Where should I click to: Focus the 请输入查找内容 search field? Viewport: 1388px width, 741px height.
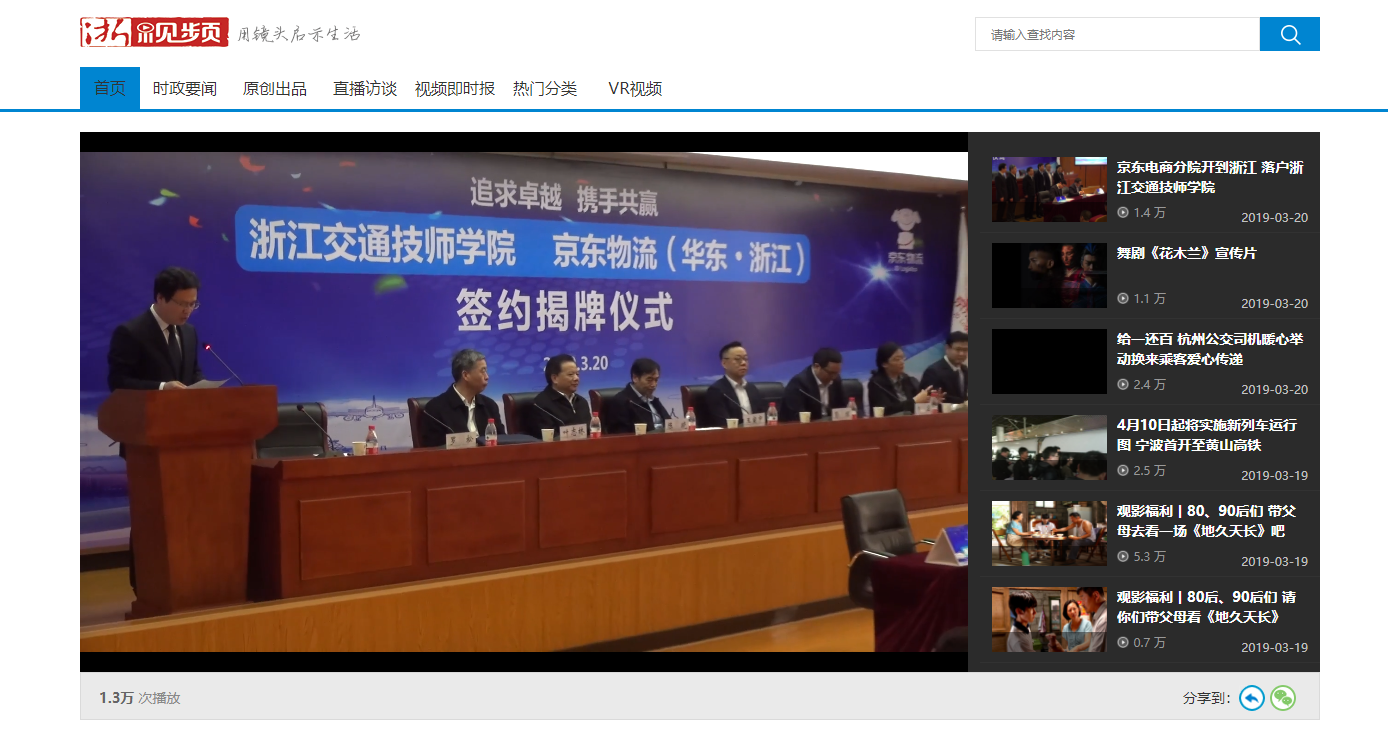click(x=1117, y=34)
